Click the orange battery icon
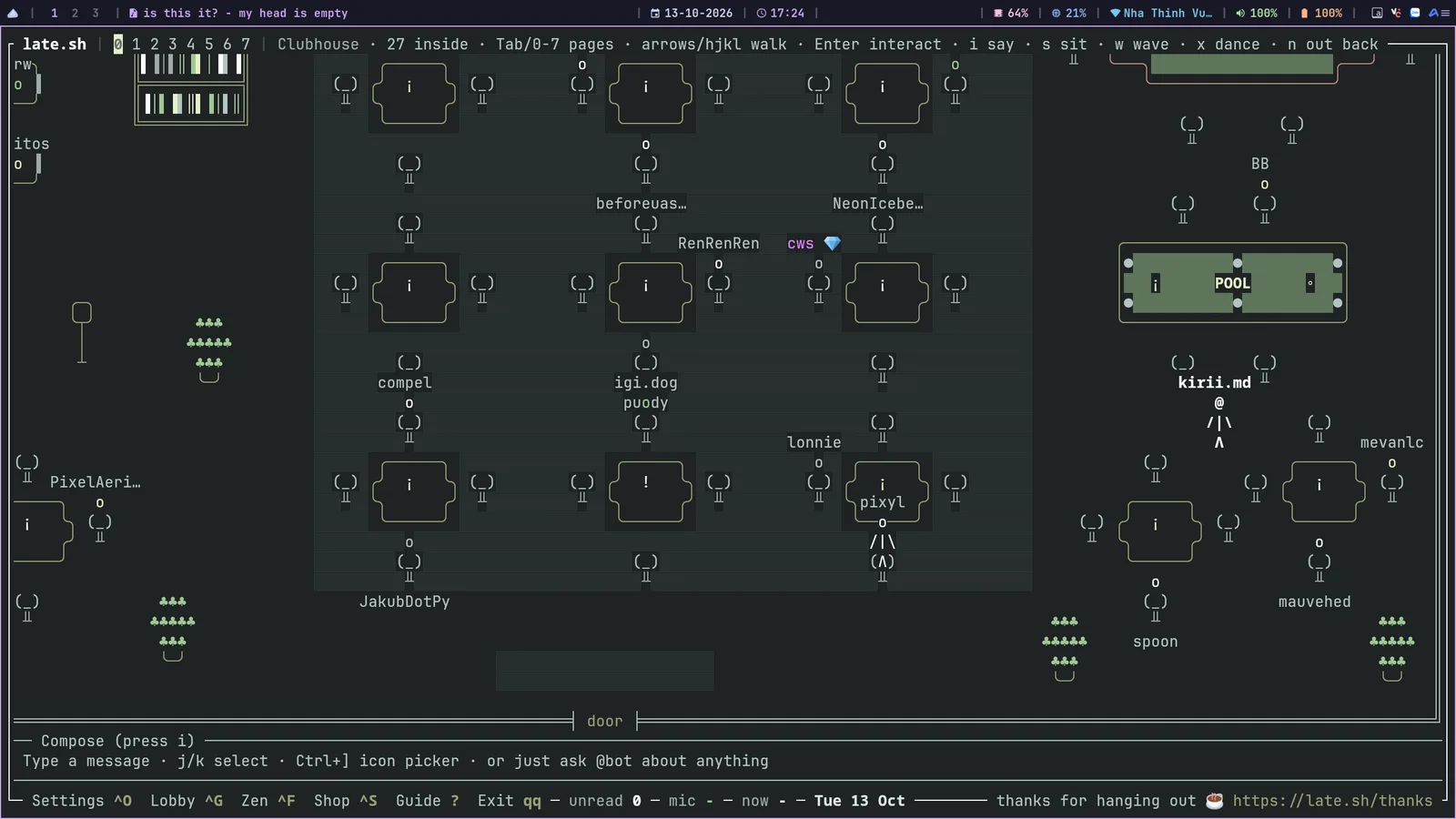 [x=1305, y=13]
